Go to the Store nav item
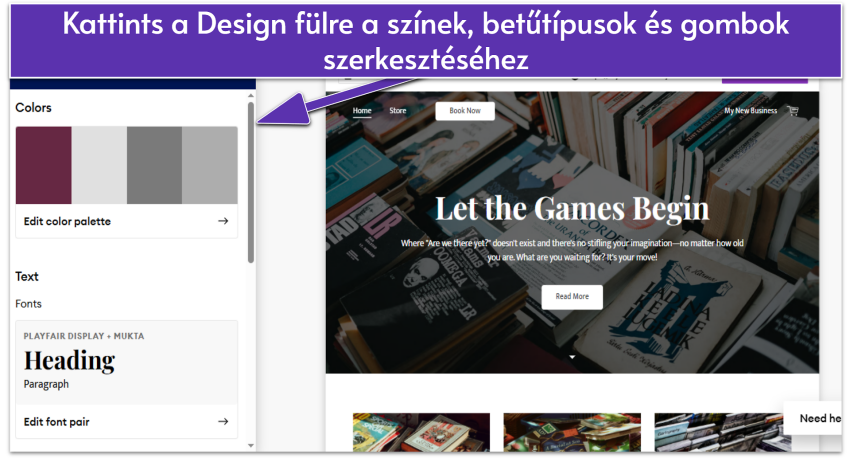This screenshot has height=458, width=850. pyautogui.click(x=397, y=111)
